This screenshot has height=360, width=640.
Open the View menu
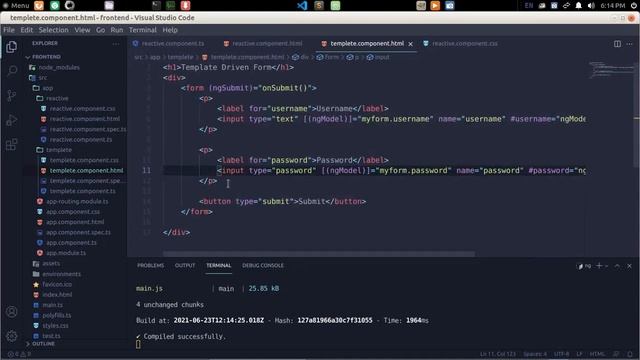[x=82, y=30]
